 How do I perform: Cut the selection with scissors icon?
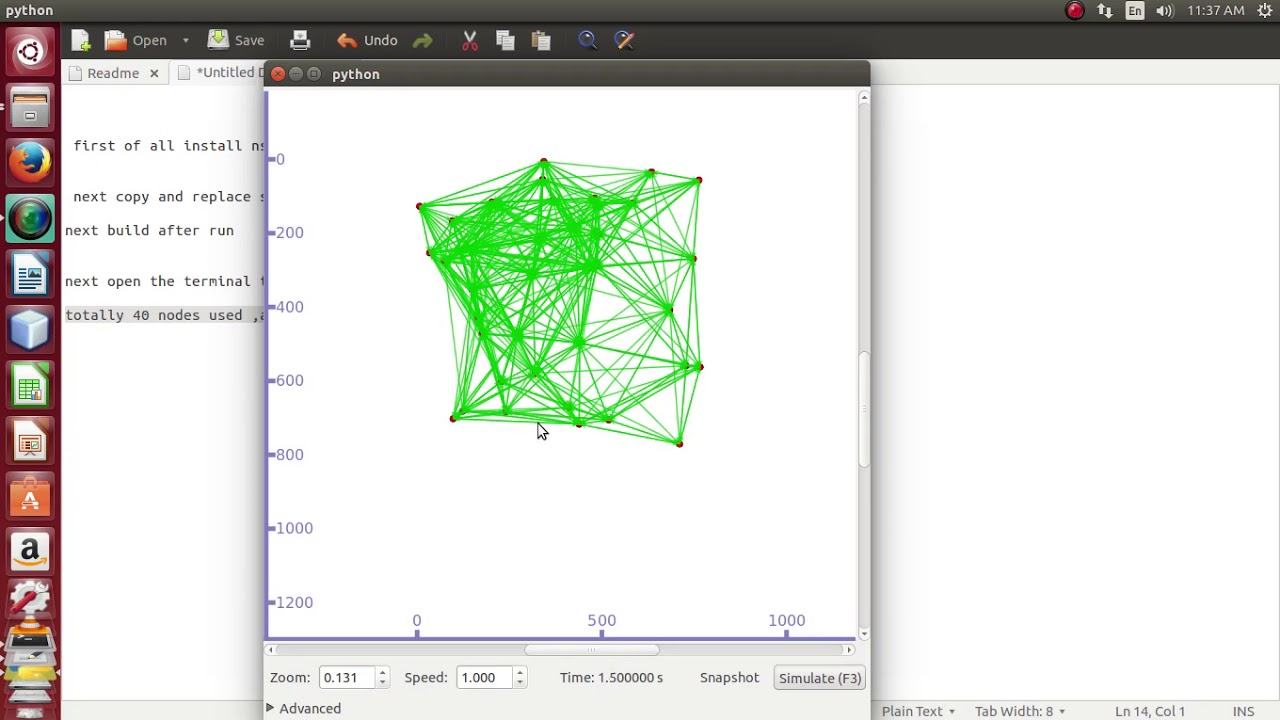tap(470, 41)
